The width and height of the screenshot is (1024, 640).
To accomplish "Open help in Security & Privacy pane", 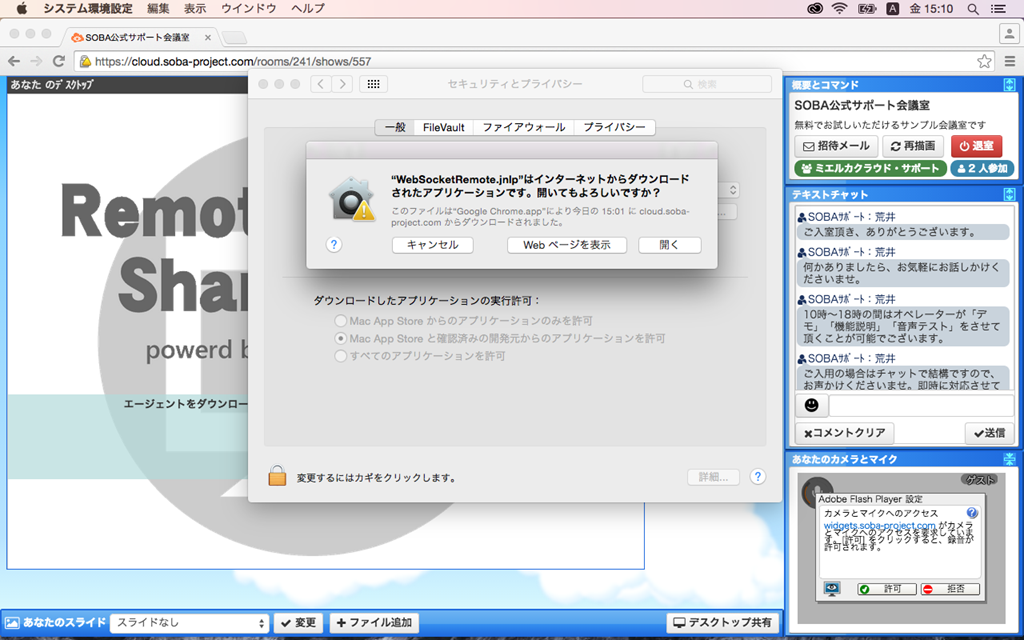I will [x=758, y=477].
